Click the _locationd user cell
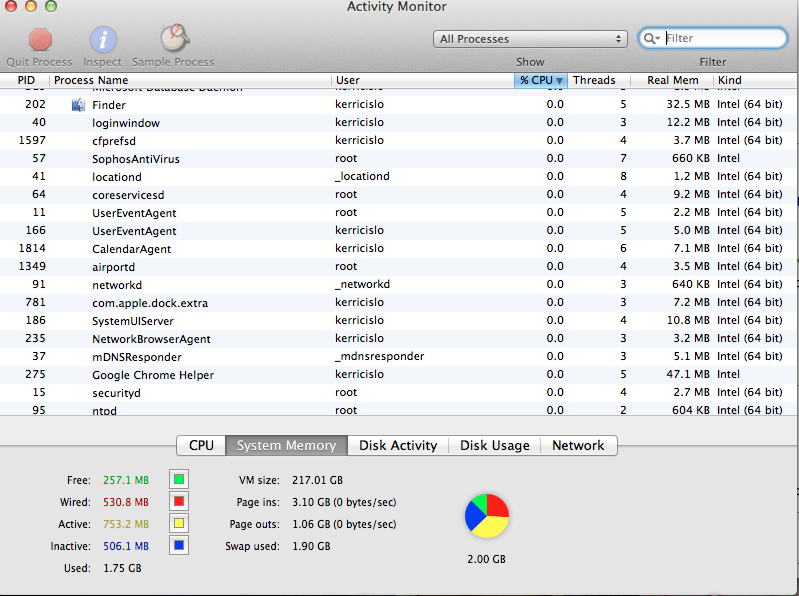799x596 pixels. pos(362,176)
